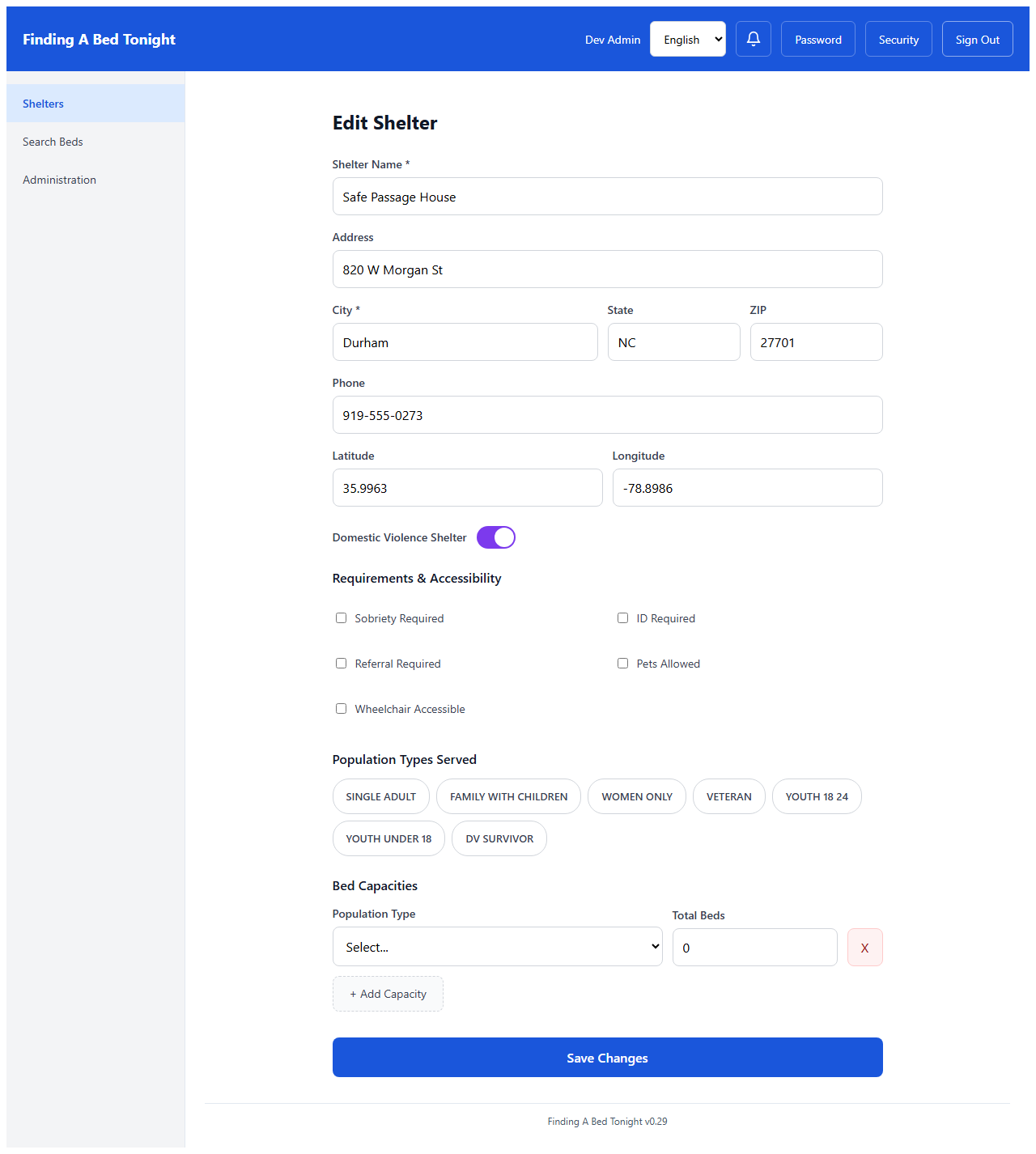Image resolution: width=1036 pixels, height=1154 pixels.
Task: Save the shelter changes
Action: (607, 1057)
